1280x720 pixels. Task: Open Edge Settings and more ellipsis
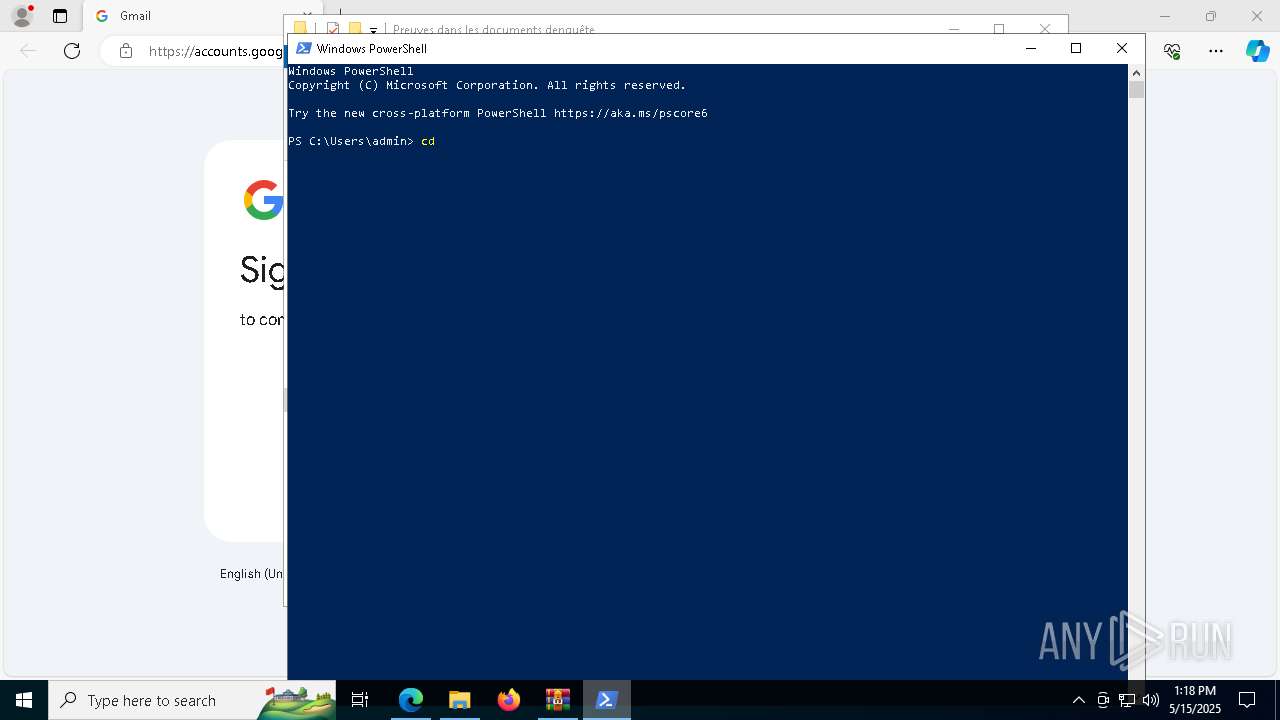pos(1216,51)
